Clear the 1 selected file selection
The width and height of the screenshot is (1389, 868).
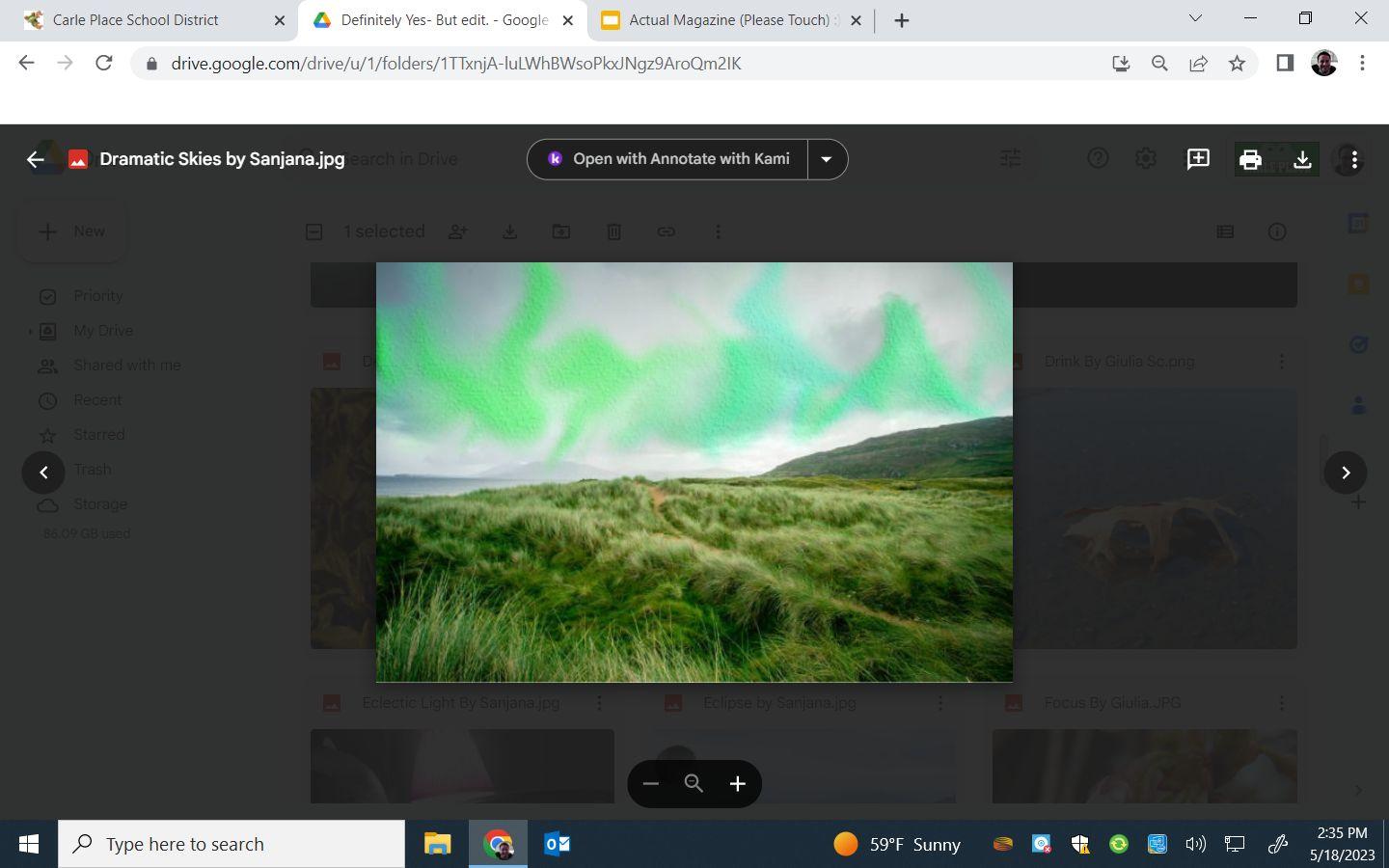[314, 231]
